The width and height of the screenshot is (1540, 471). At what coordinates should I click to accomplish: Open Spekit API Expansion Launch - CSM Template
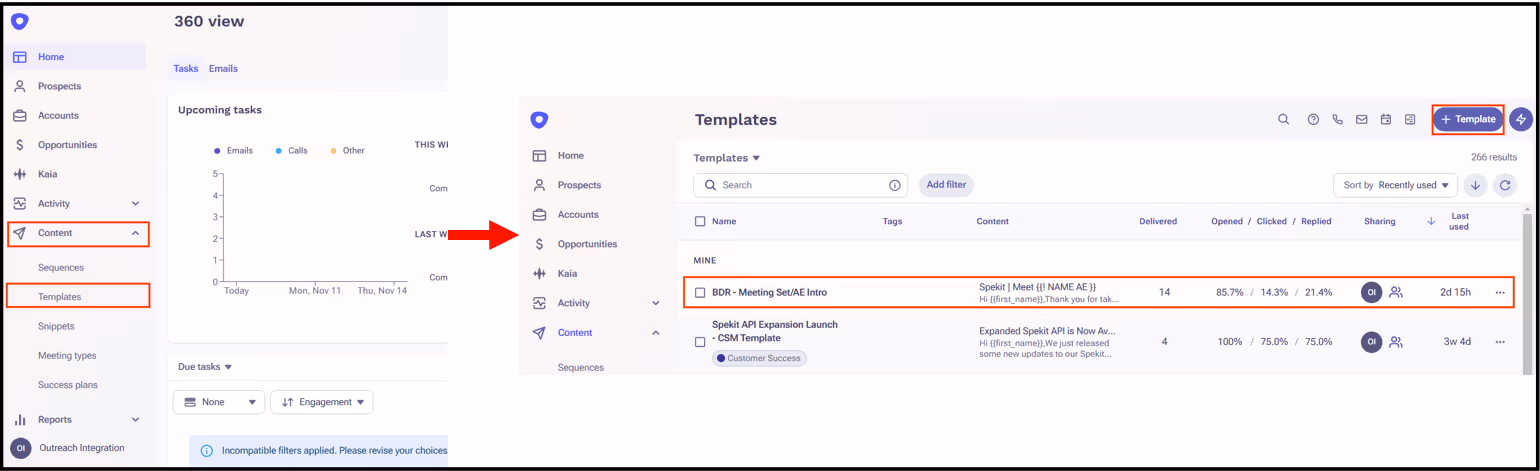775,331
